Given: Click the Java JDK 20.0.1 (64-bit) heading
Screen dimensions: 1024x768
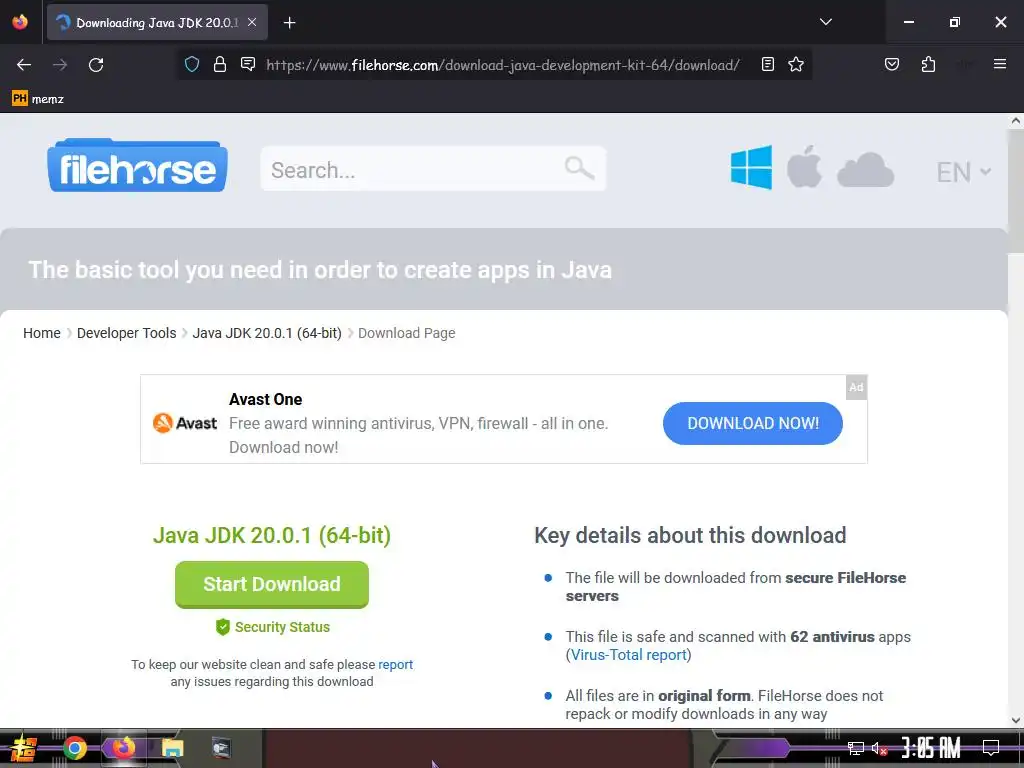Looking at the screenshot, I should 272,536.
